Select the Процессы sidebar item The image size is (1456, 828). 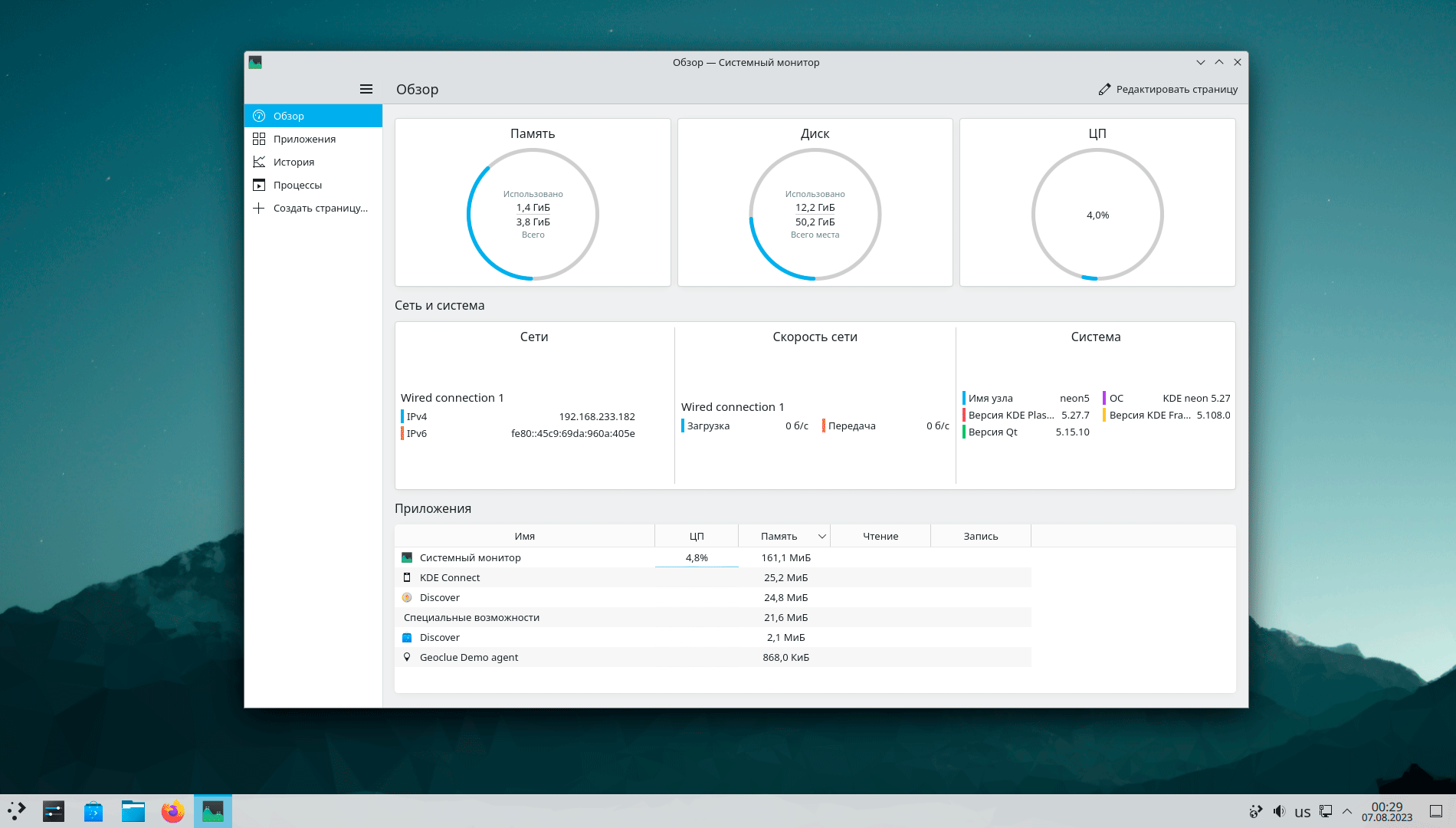click(x=297, y=185)
